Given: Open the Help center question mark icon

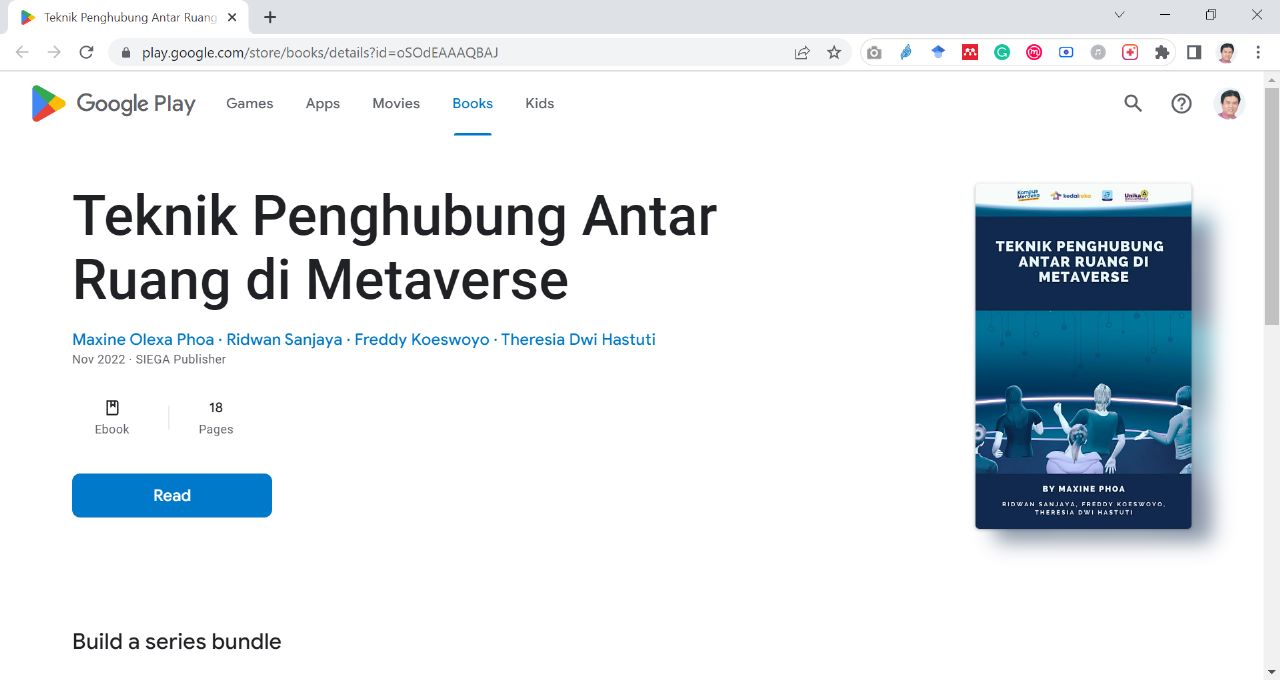Looking at the screenshot, I should point(1181,104).
